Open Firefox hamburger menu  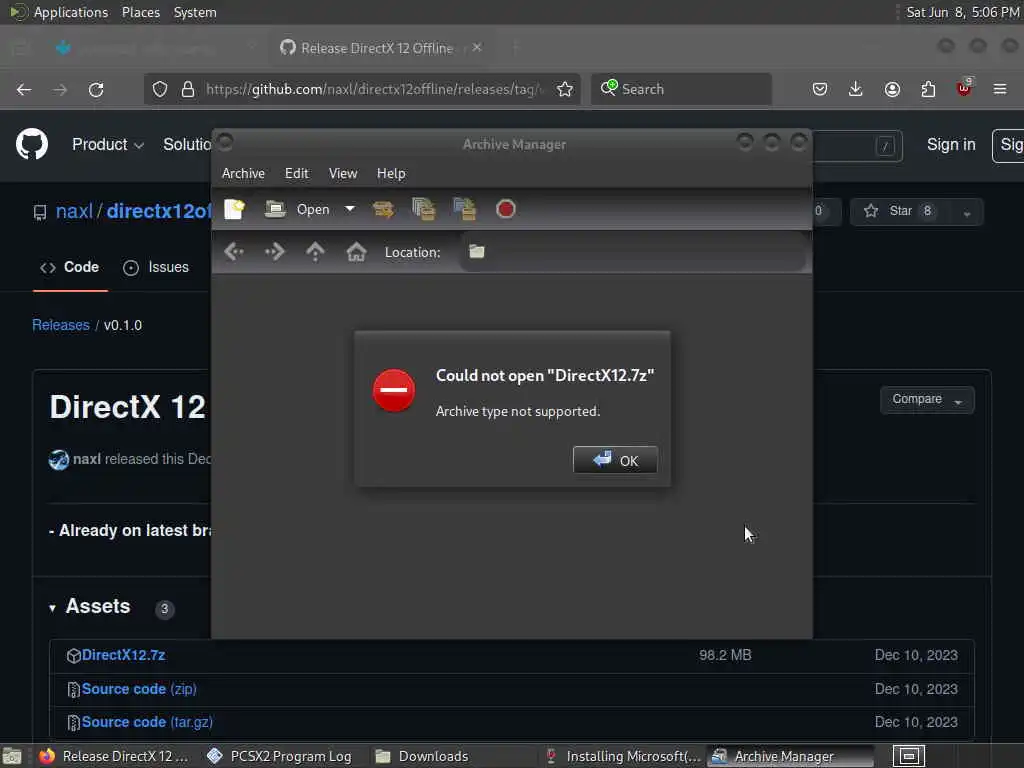[1000, 89]
